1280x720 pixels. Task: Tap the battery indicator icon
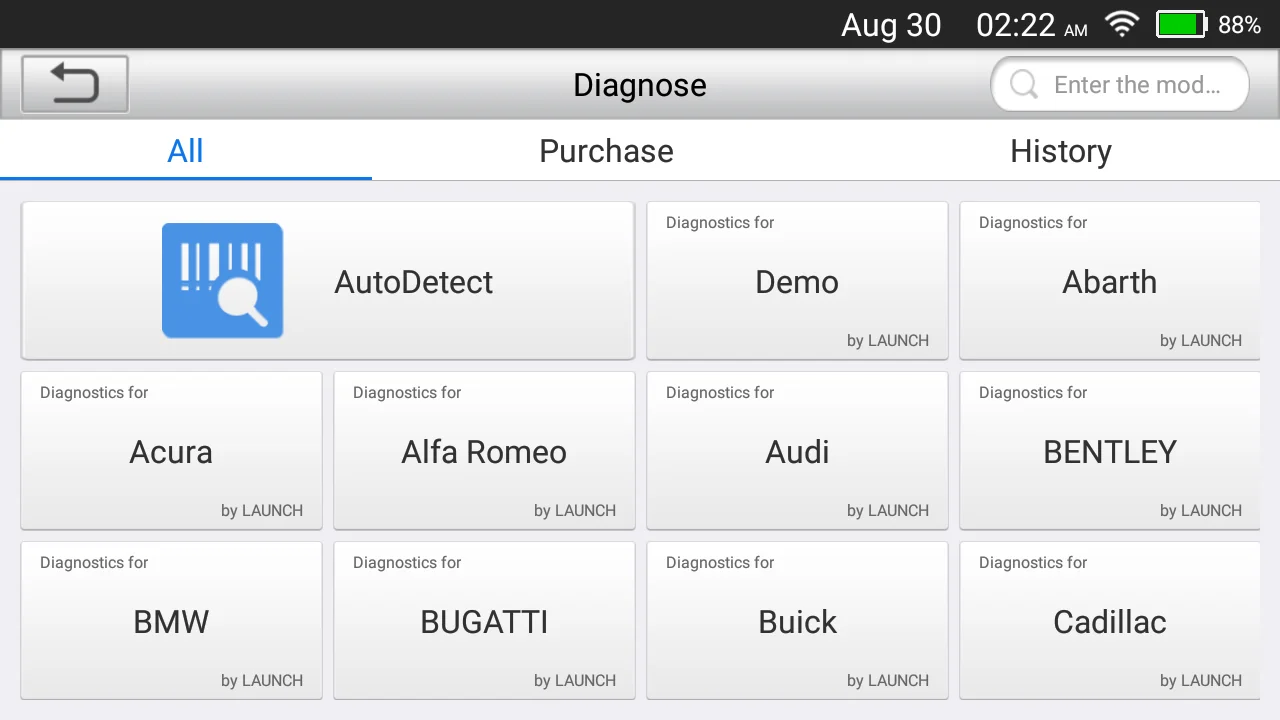point(1182,25)
